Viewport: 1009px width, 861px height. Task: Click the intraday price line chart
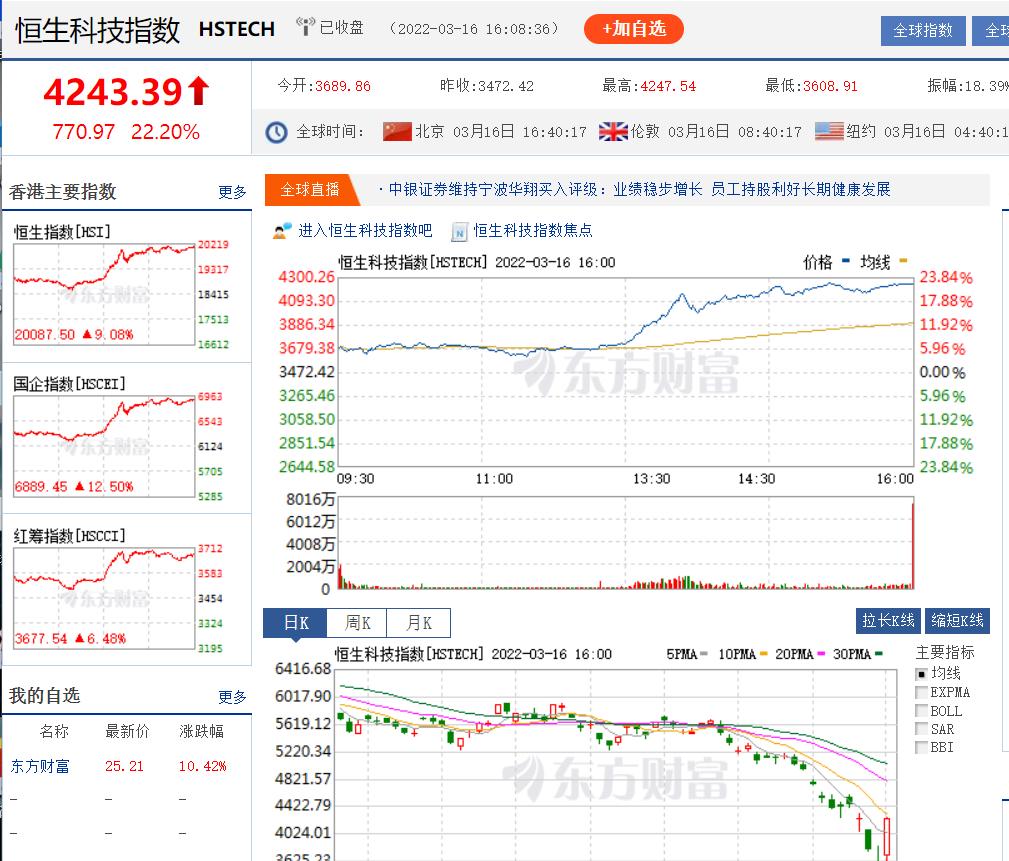[625, 372]
